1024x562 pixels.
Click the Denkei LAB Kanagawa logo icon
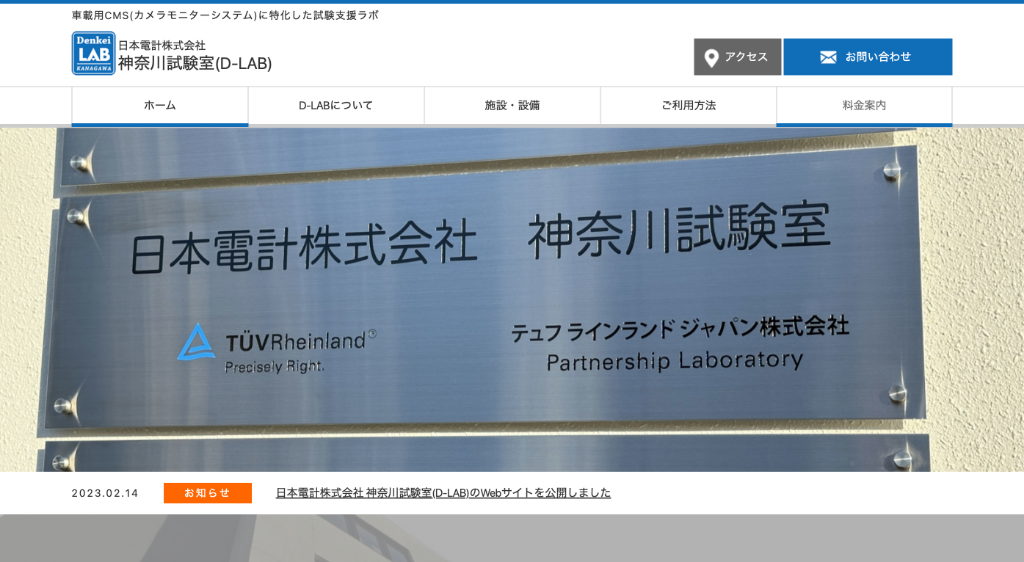tap(93, 53)
